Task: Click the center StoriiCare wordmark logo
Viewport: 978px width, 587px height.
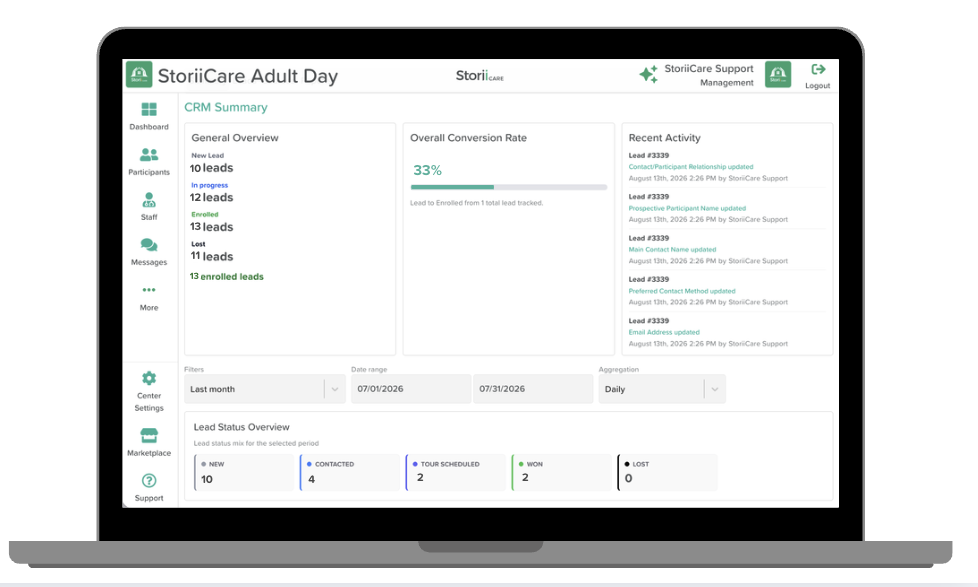Action: point(479,75)
